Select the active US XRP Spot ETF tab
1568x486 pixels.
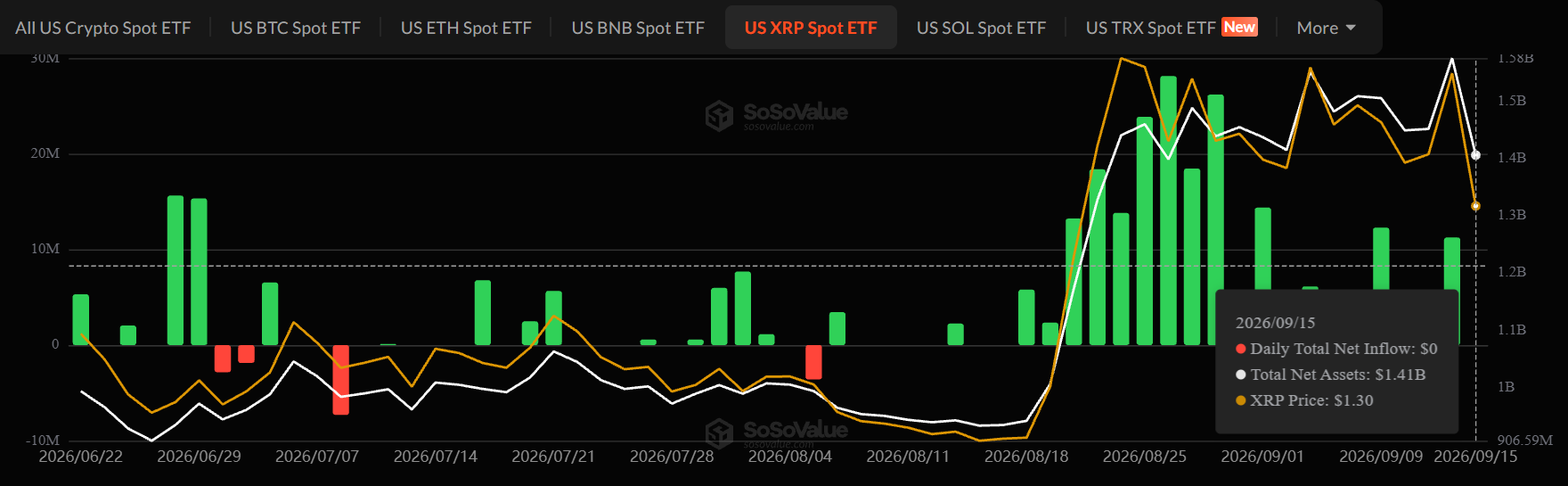point(811,28)
